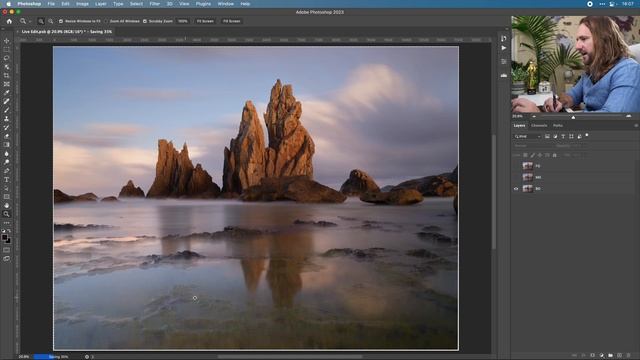Select the Hand tool
Image resolution: width=640 pixels, height=360 pixels.
pos(7,205)
